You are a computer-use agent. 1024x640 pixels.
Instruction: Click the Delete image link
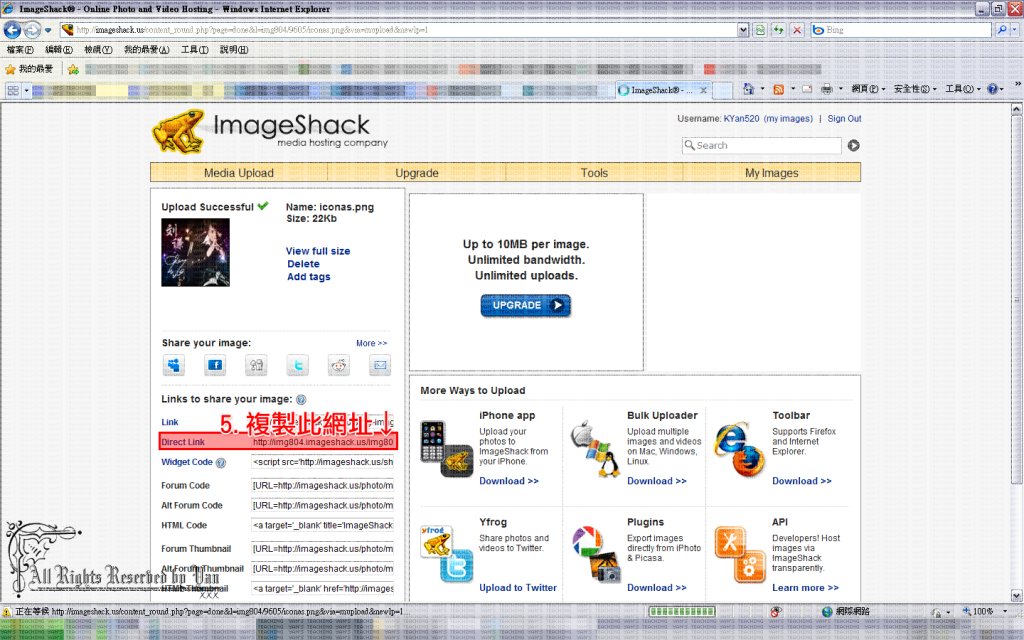click(x=304, y=264)
